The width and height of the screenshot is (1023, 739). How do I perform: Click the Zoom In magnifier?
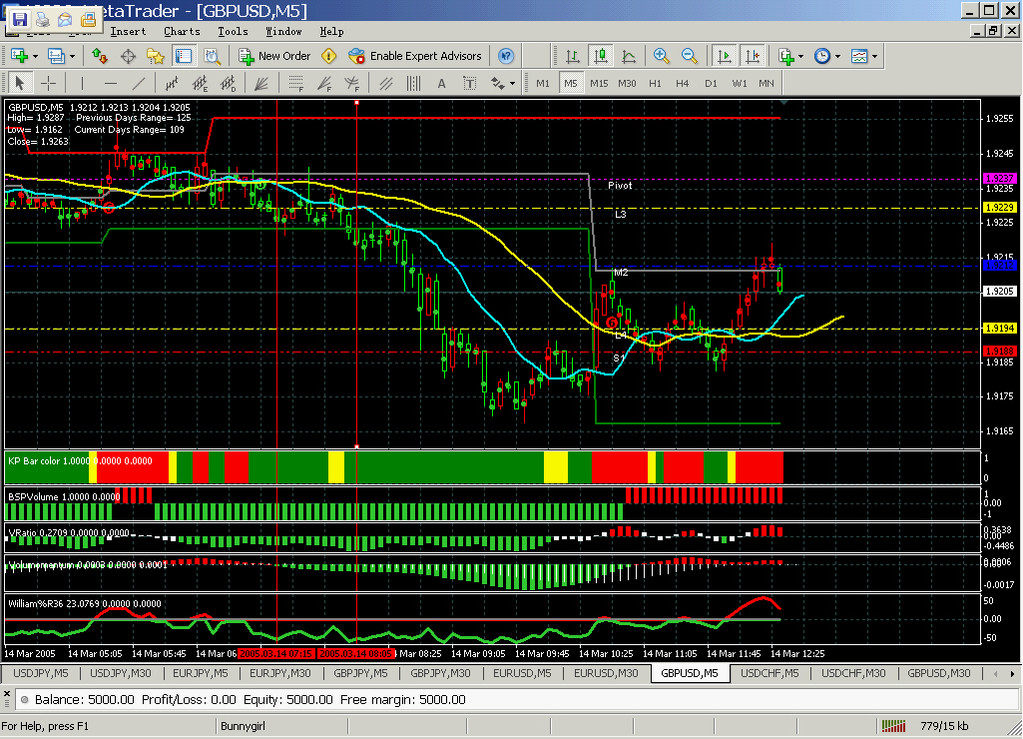tap(662, 56)
